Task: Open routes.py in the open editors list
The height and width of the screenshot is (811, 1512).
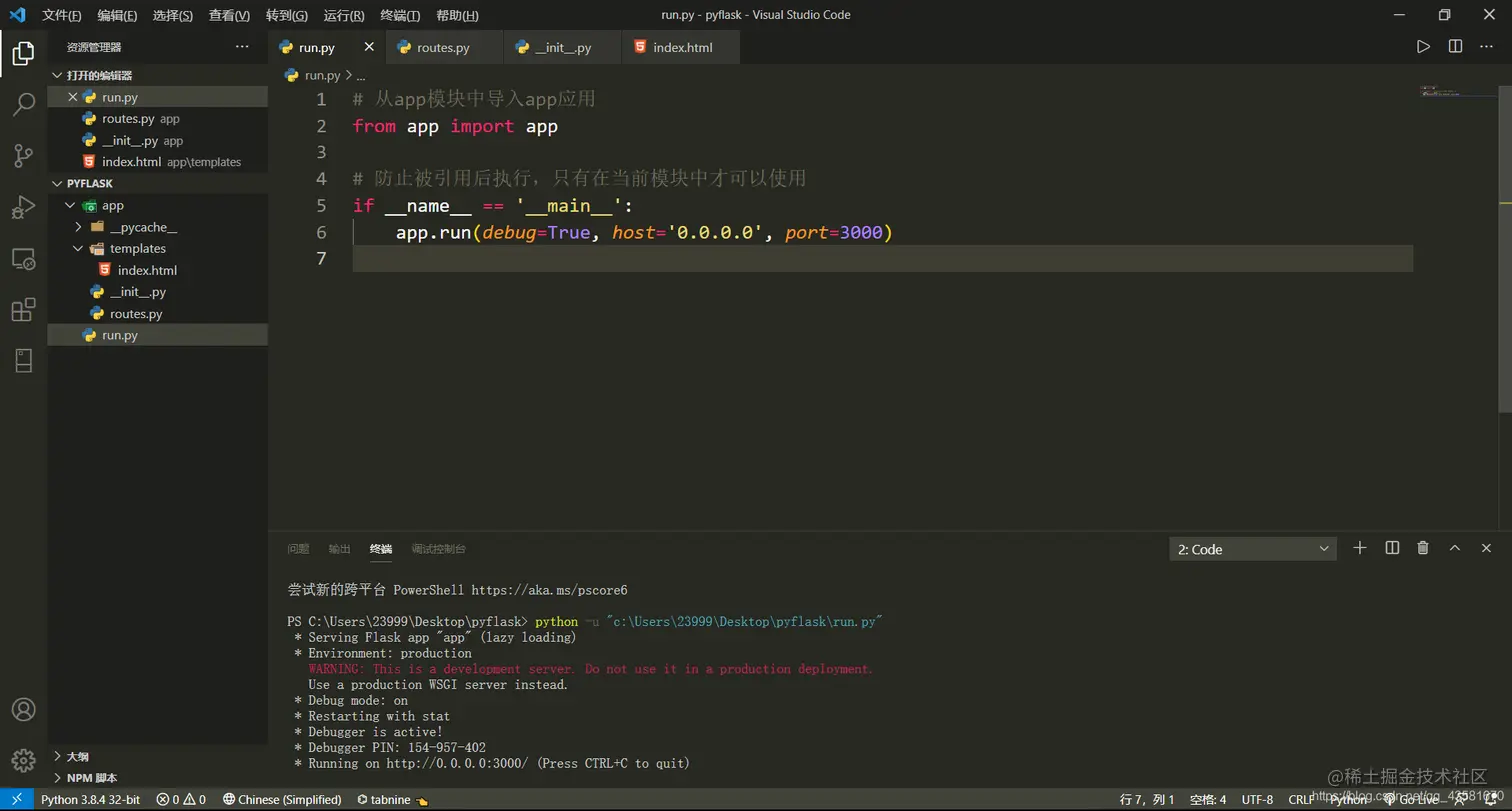Action: (158, 119)
